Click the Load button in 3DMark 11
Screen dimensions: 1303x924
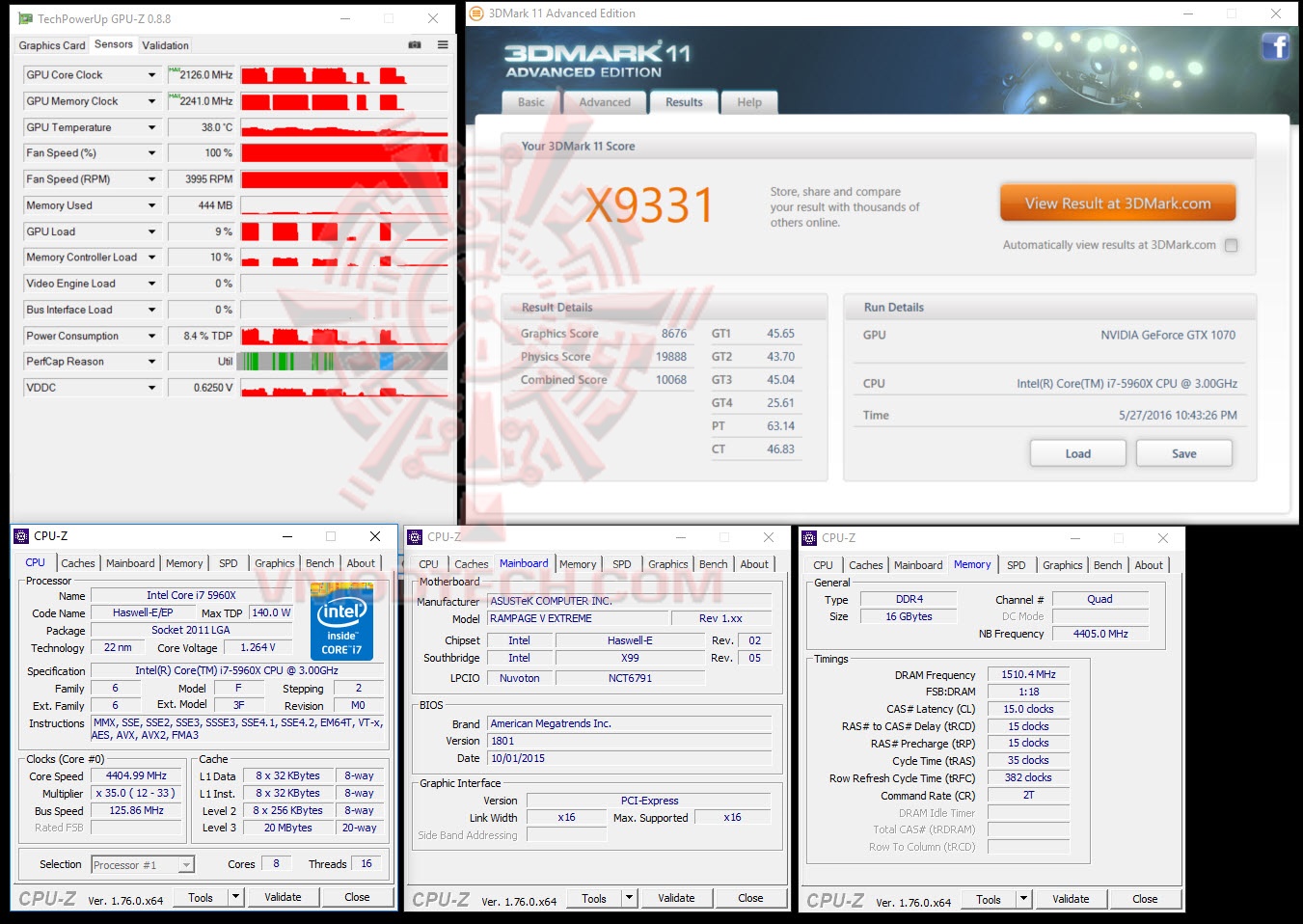coord(1078,453)
